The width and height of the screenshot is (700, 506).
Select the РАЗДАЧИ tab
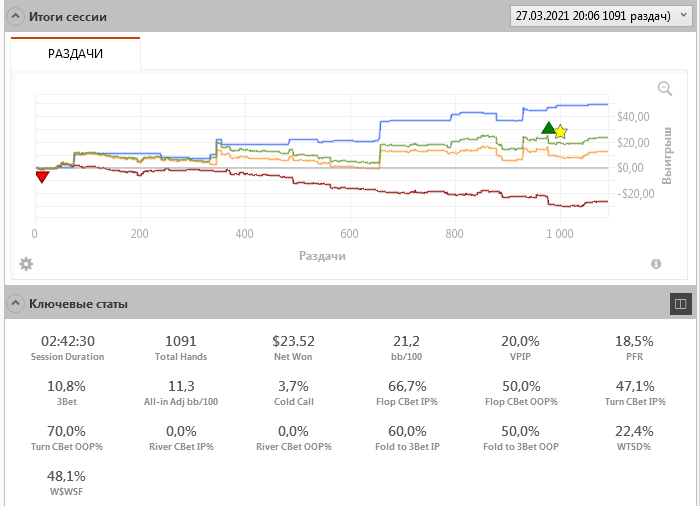pyautogui.click(x=76, y=54)
